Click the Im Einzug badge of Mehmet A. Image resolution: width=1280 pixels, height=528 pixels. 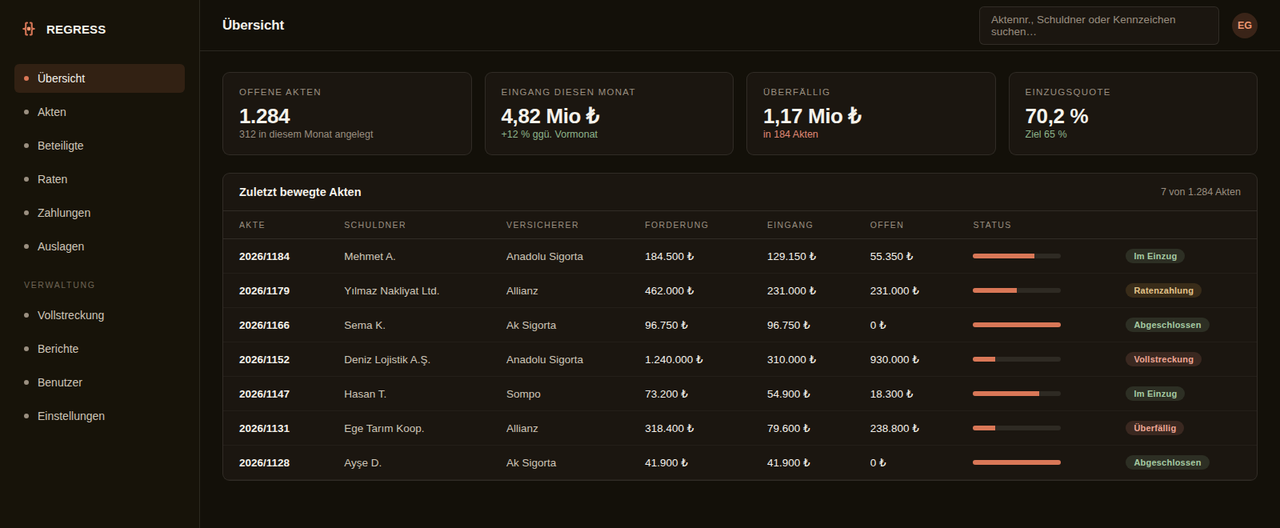click(1155, 256)
